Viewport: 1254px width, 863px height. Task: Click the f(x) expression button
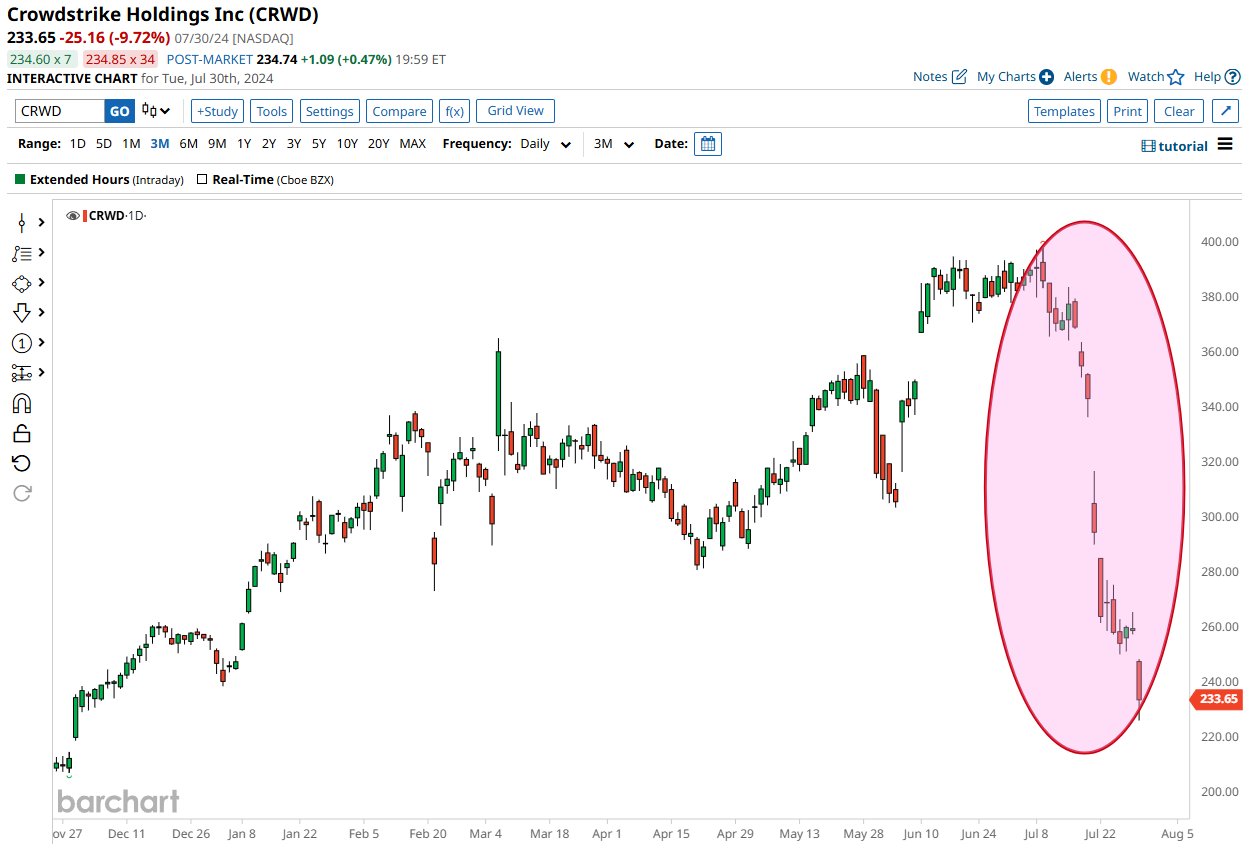[455, 111]
